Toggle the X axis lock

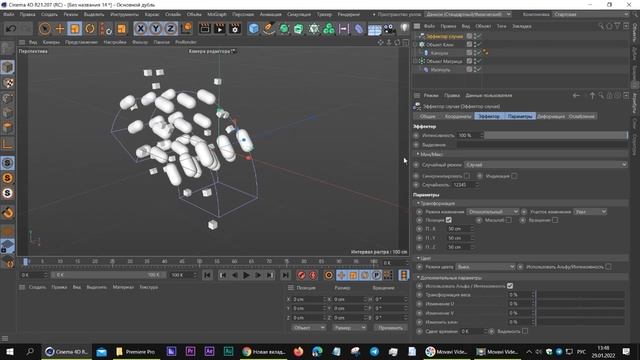pos(140,29)
